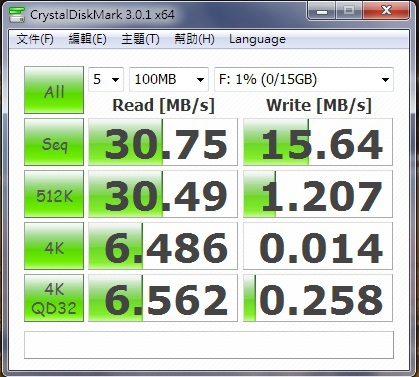Viewport: 419px width, 377px height.
Task: Start the Seq sequential test
Action: tap(54, 142)
